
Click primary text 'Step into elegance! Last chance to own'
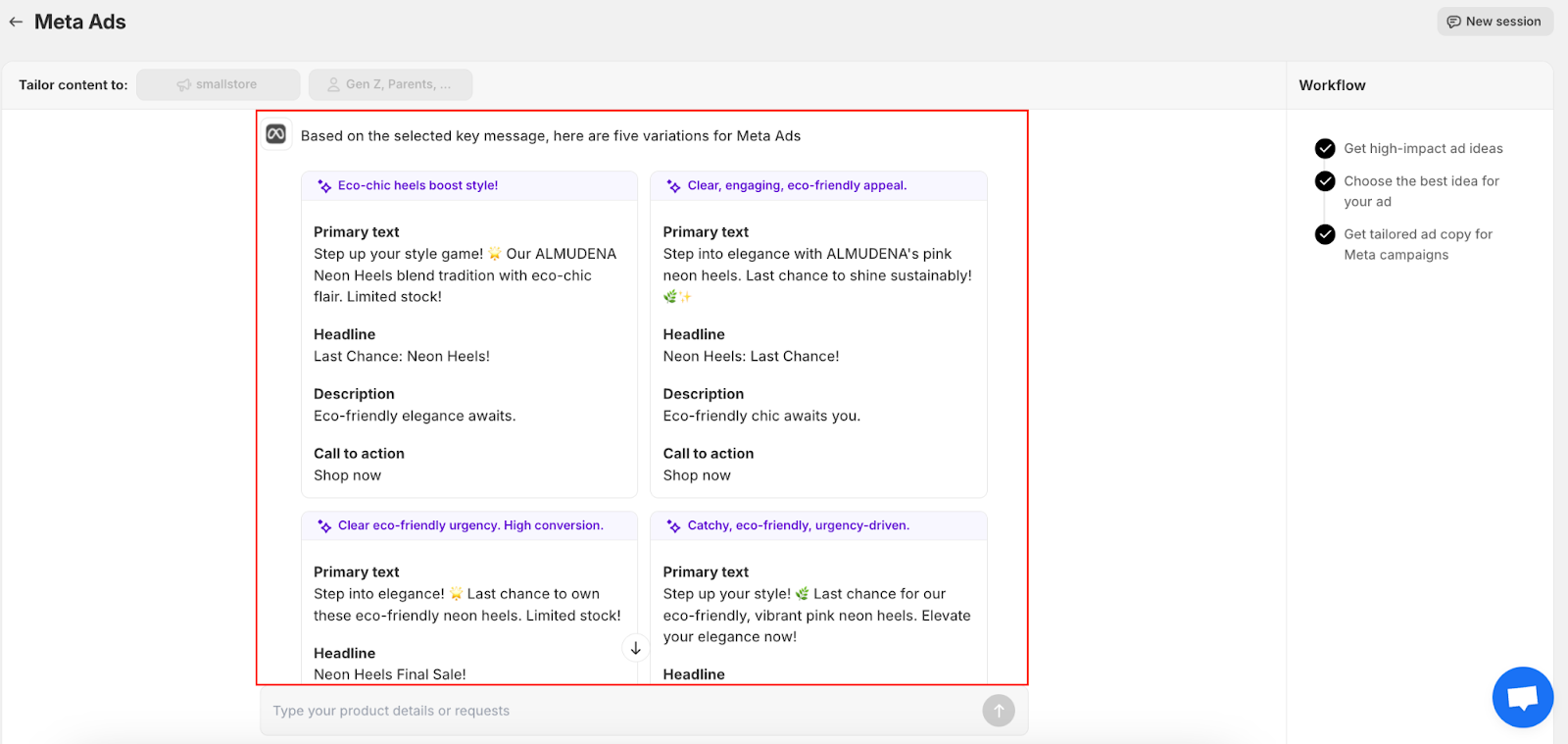(x=467, y=605)
